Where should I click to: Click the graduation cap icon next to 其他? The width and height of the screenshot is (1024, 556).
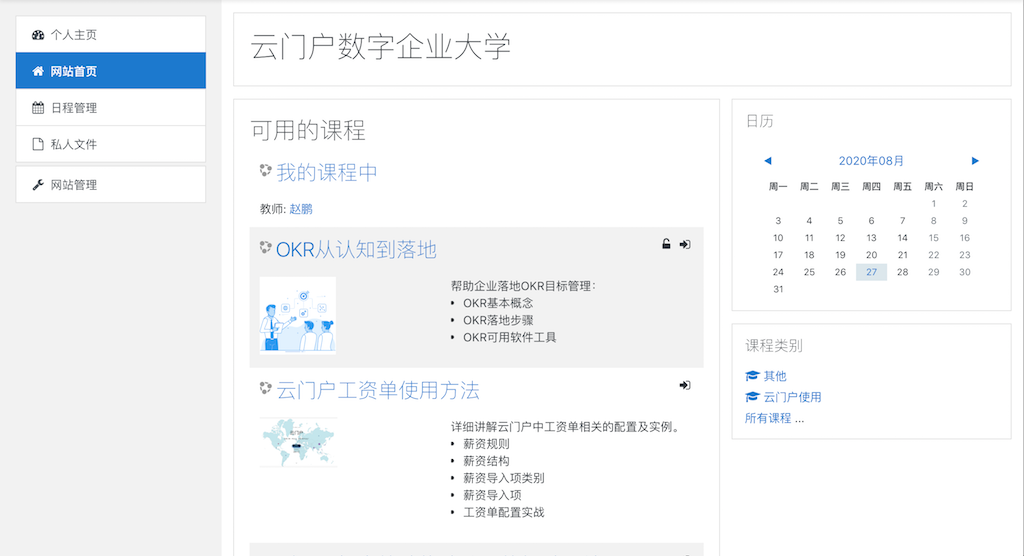coord(752,376)
